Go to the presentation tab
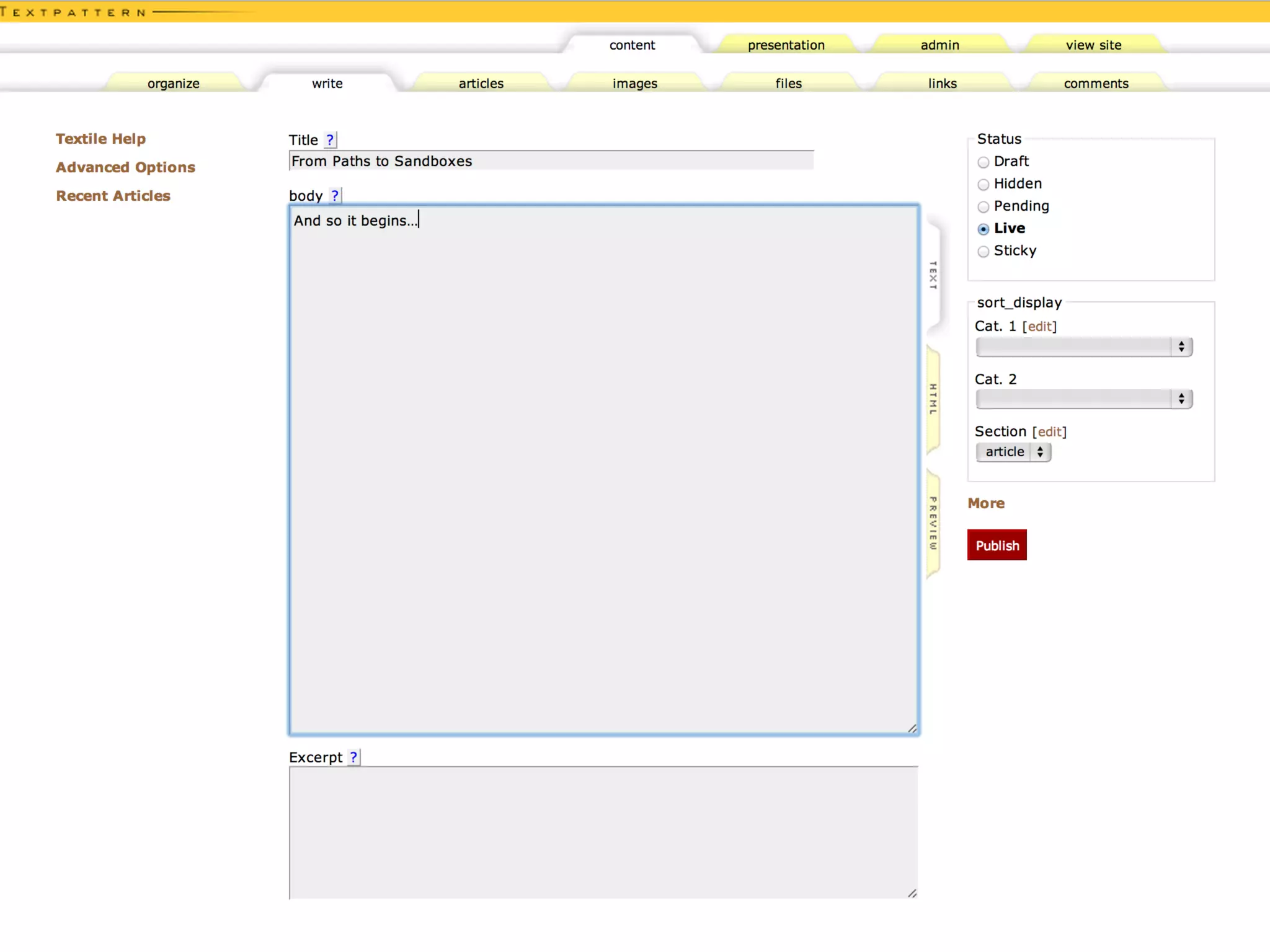Viewport: 1270px width, 952px height. (786, 45)
